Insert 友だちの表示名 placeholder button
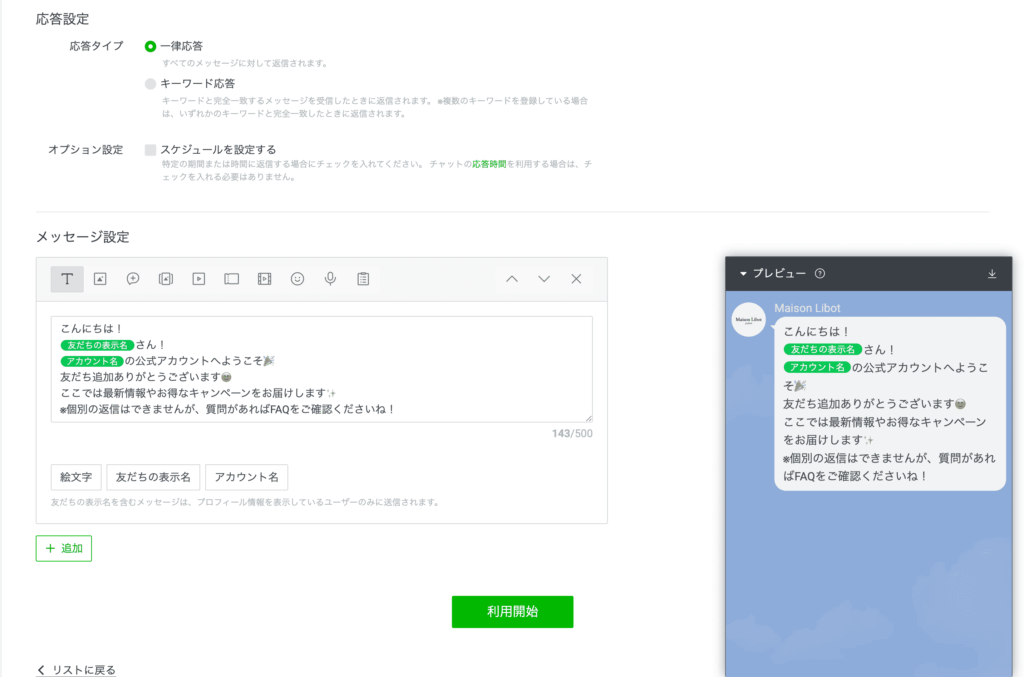 click(154, 477)
